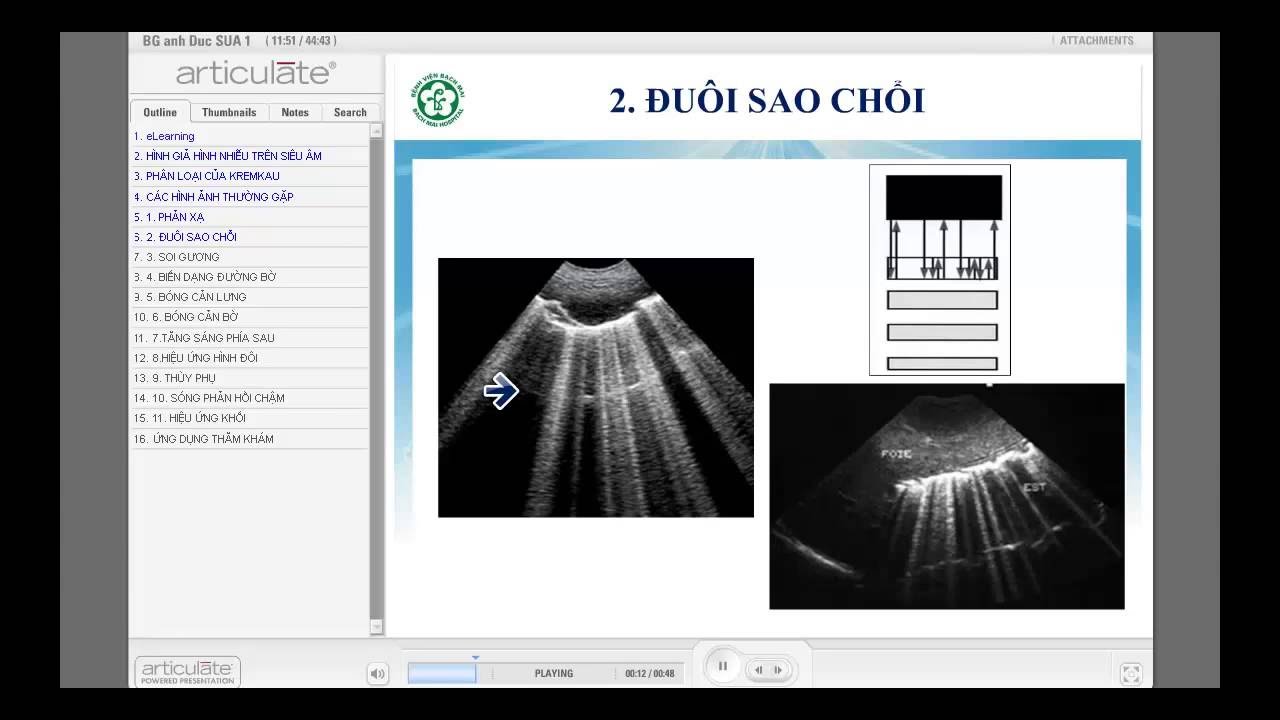
Task: Click the lower-right FOIE ultrasound image
Action: pyautogui.click(x=947, y=496)
